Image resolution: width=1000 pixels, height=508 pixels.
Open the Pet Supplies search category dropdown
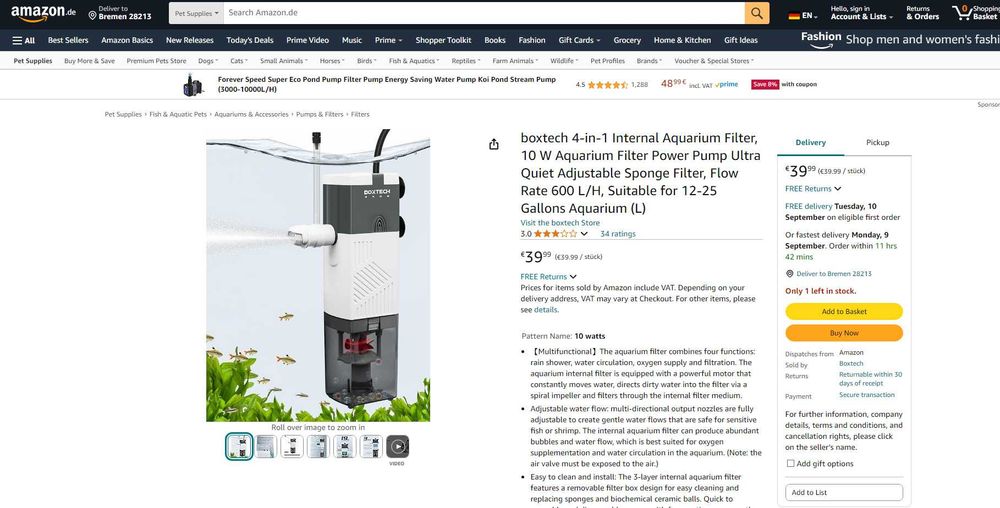[196, 13]
